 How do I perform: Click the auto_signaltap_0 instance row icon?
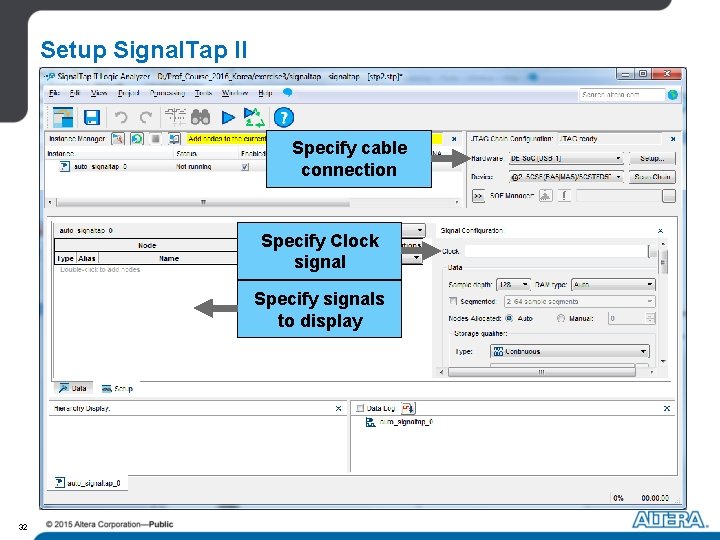pos(65,166)
